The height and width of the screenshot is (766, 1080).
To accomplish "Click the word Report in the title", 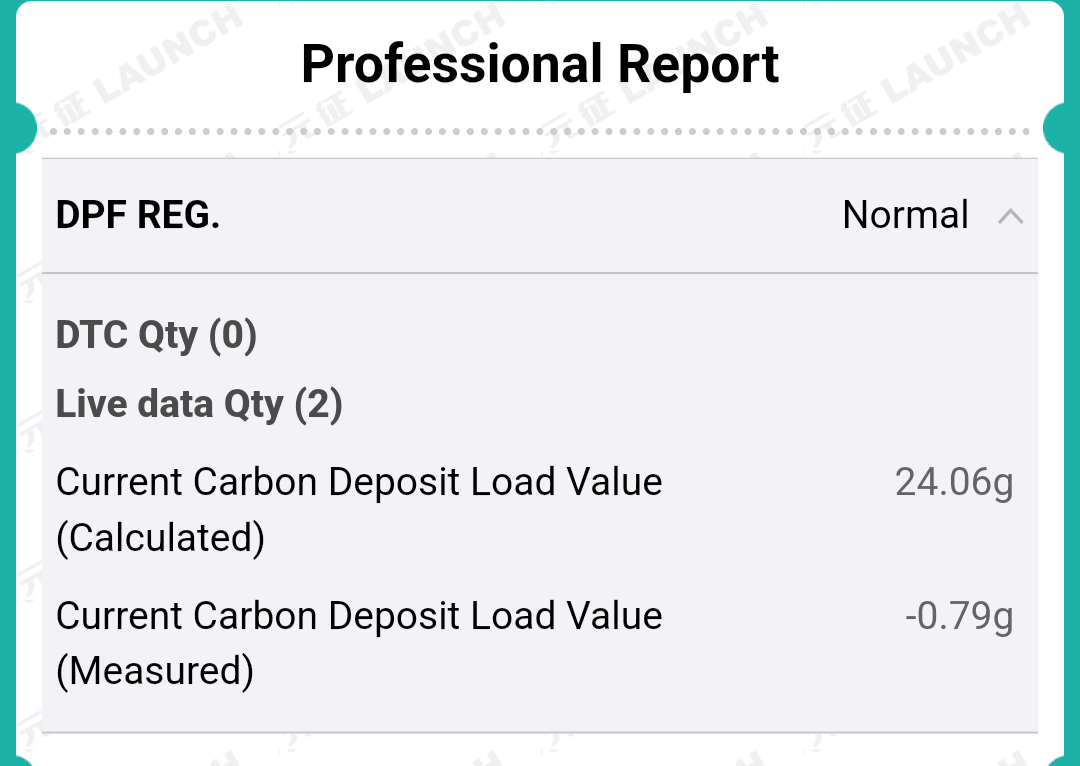I will point(698,64).
